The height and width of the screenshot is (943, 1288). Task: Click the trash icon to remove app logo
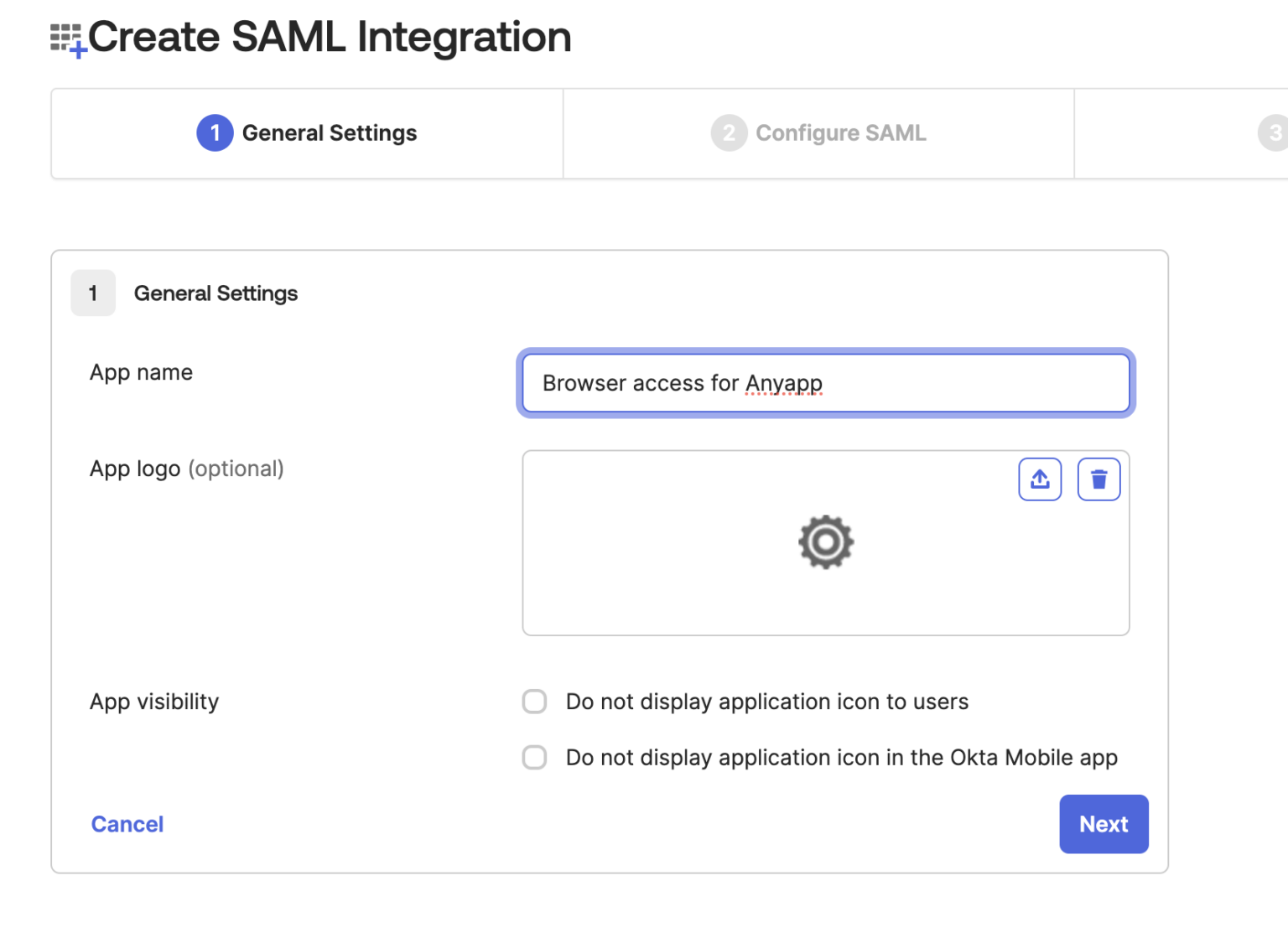tap(1098, 479)
